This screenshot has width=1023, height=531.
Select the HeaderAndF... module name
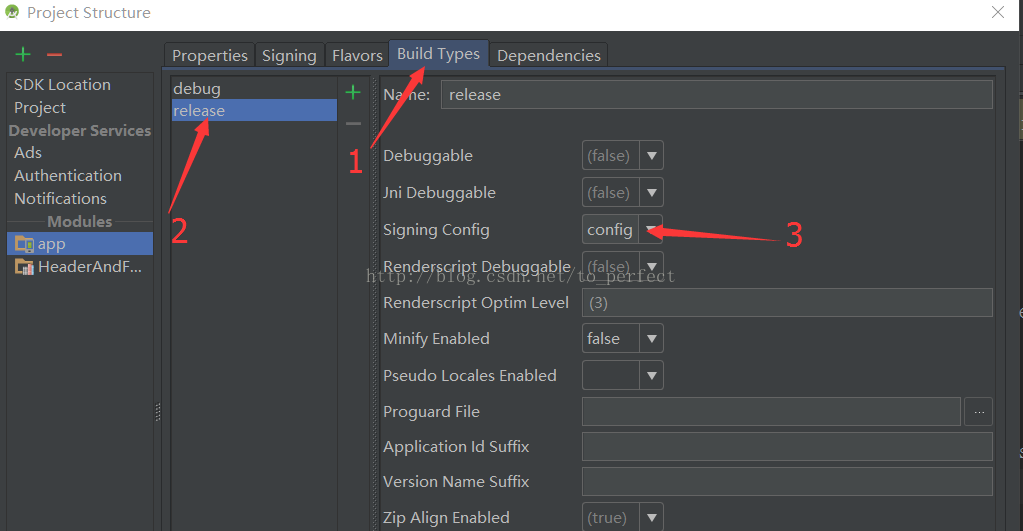click(89, 267)
